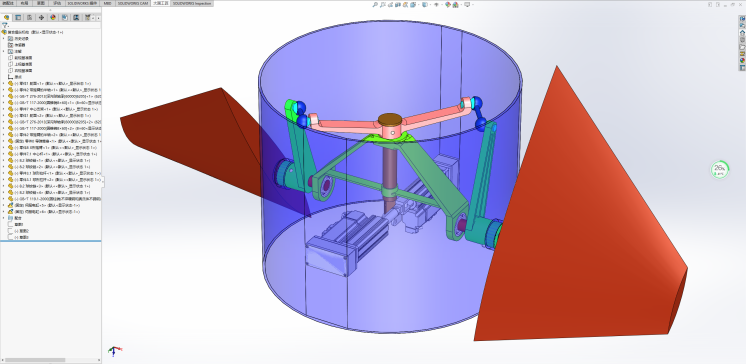This screenshot has width=746, height=364.
Task: Click Previous View icon in view toolbar
Action: [x=390, y=5]
